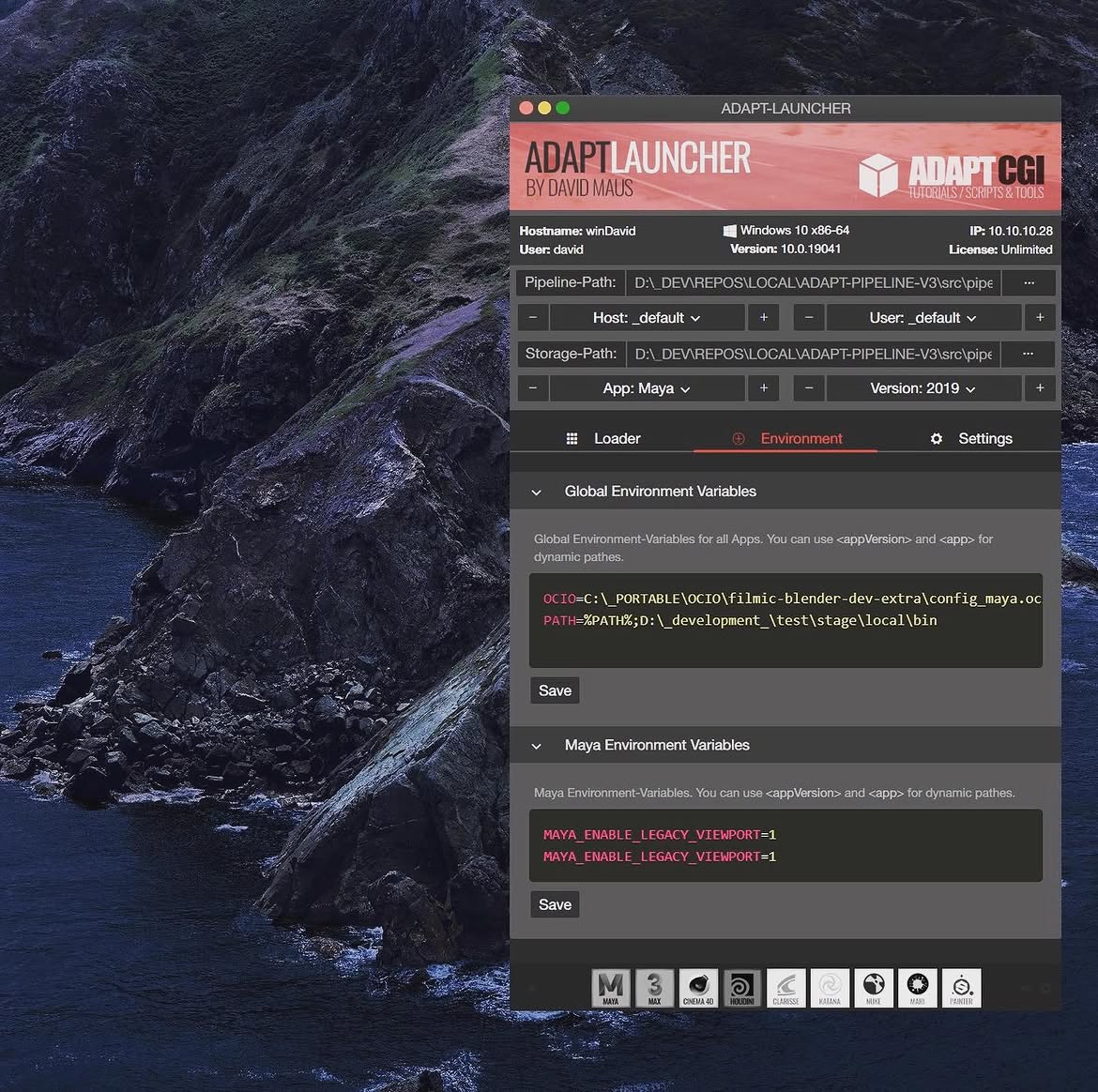This screenshot has height=1092, width=1098.
Task: Click the Painter app icon
Action: pos(961,988)
